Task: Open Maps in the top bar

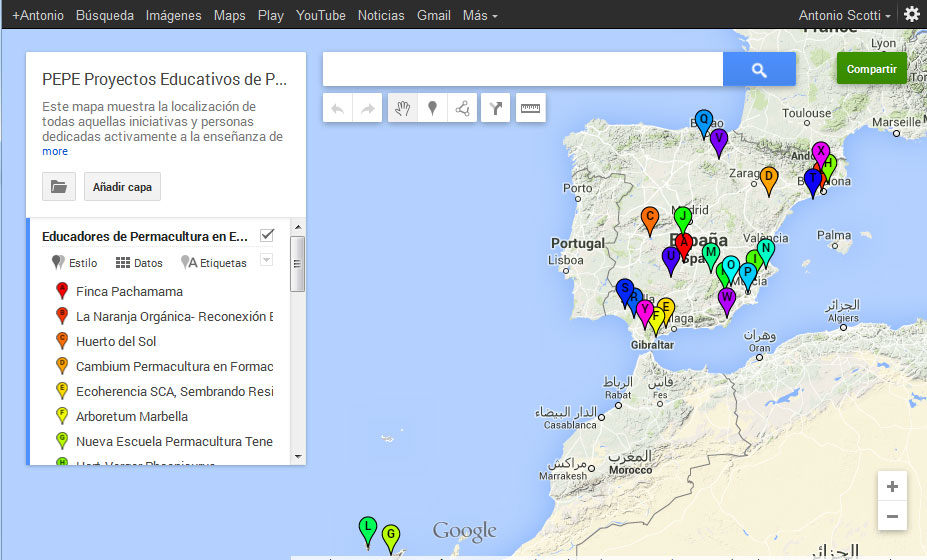Action: [229, 15]
